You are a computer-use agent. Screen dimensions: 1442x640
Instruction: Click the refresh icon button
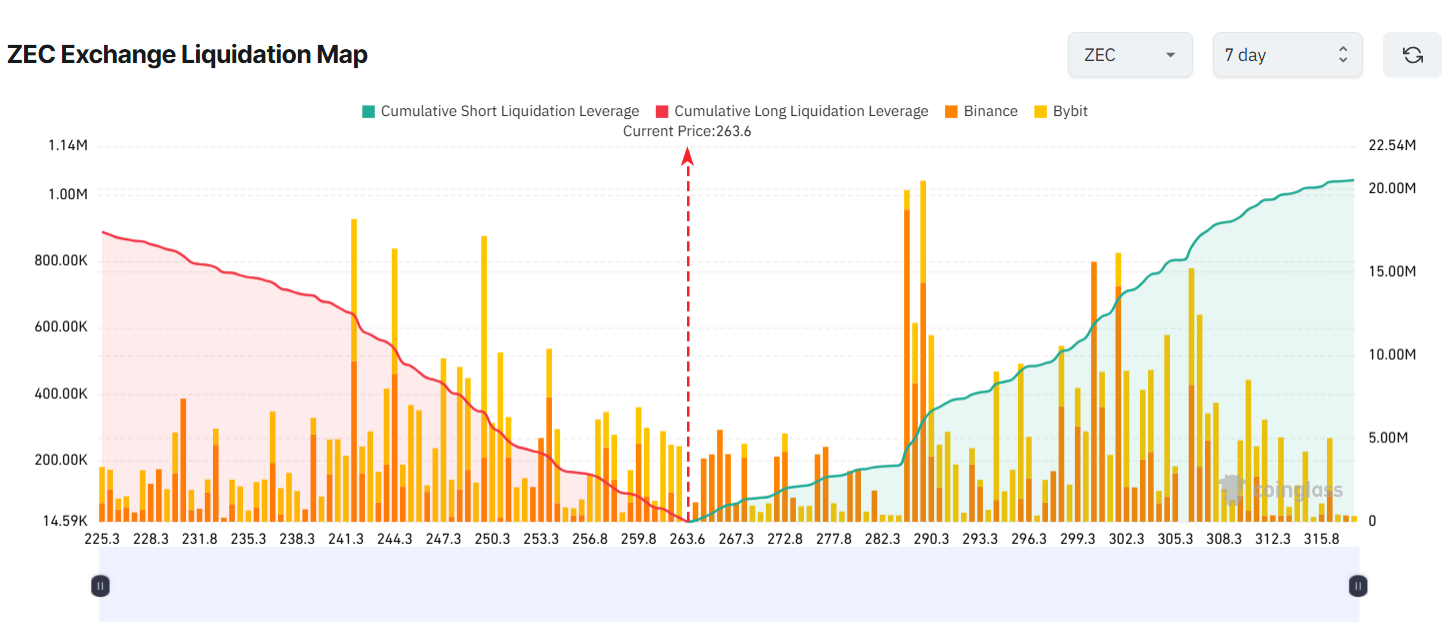click(1412, 55)
